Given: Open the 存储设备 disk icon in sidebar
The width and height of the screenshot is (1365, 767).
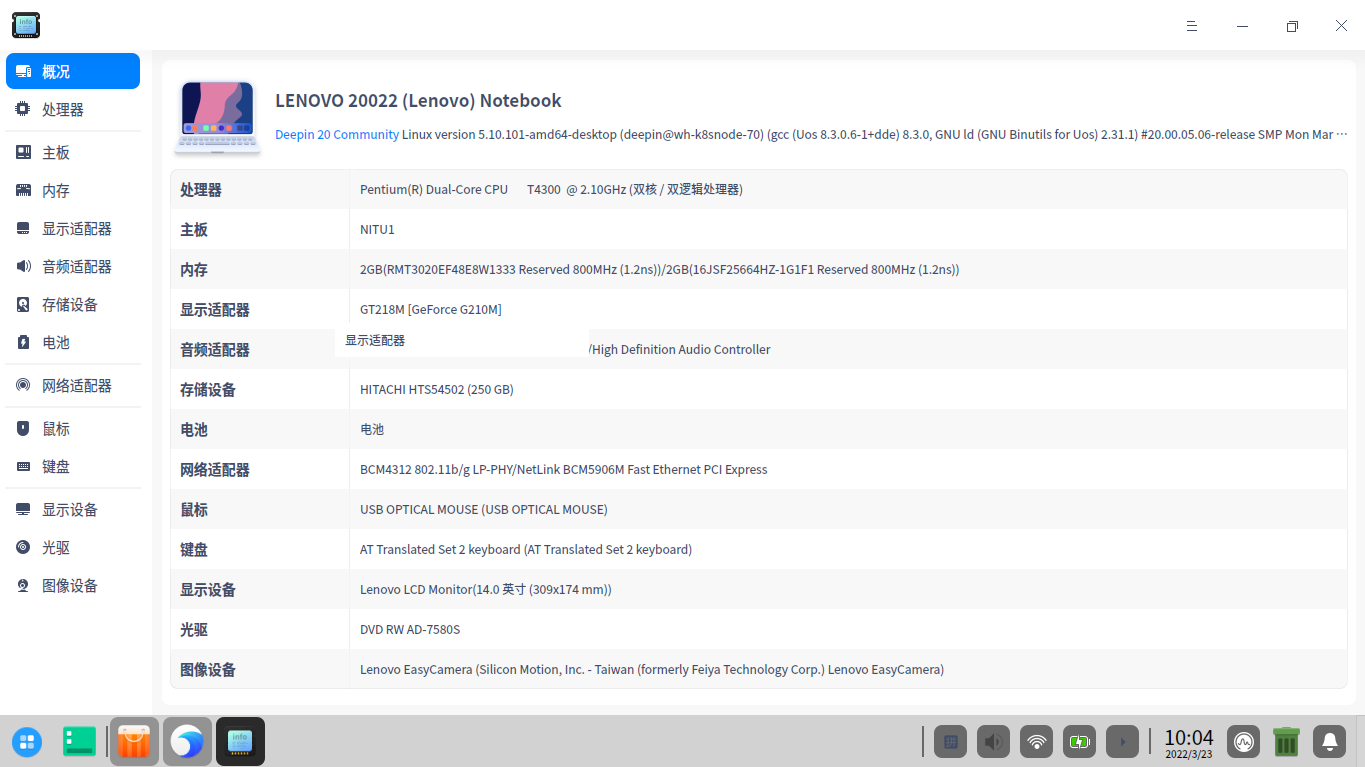Looking at the screenshot, I should point(23,304).
